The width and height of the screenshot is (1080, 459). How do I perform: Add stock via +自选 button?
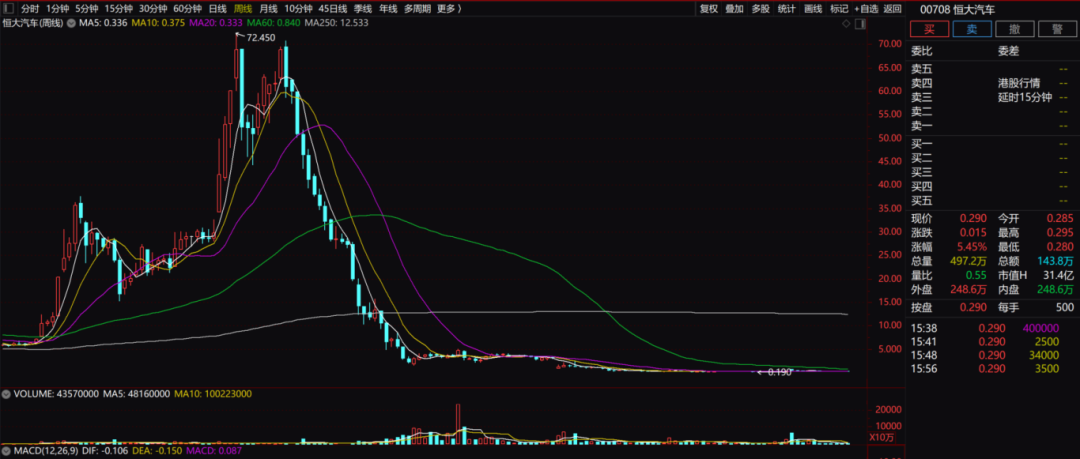point(866,9)
